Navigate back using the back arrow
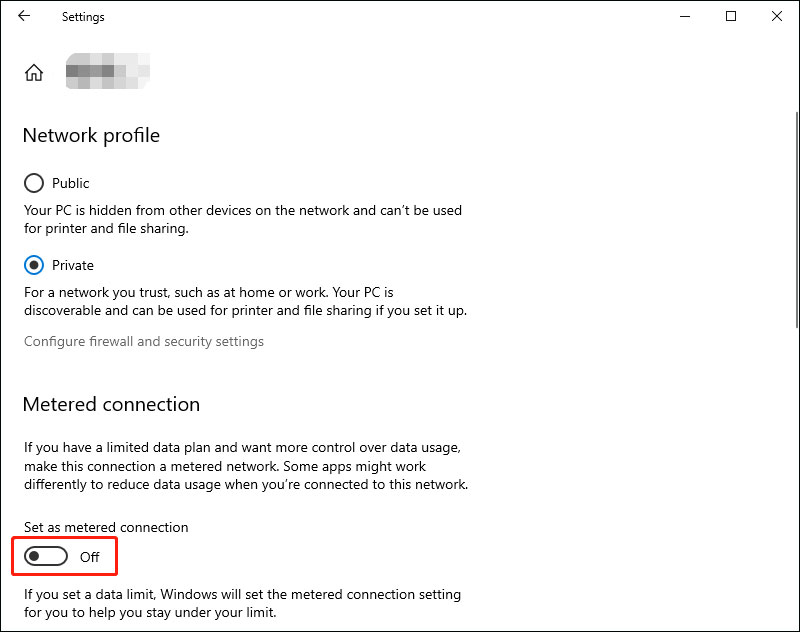This screenshot has width=800, height=632. [x=24, y=16]
